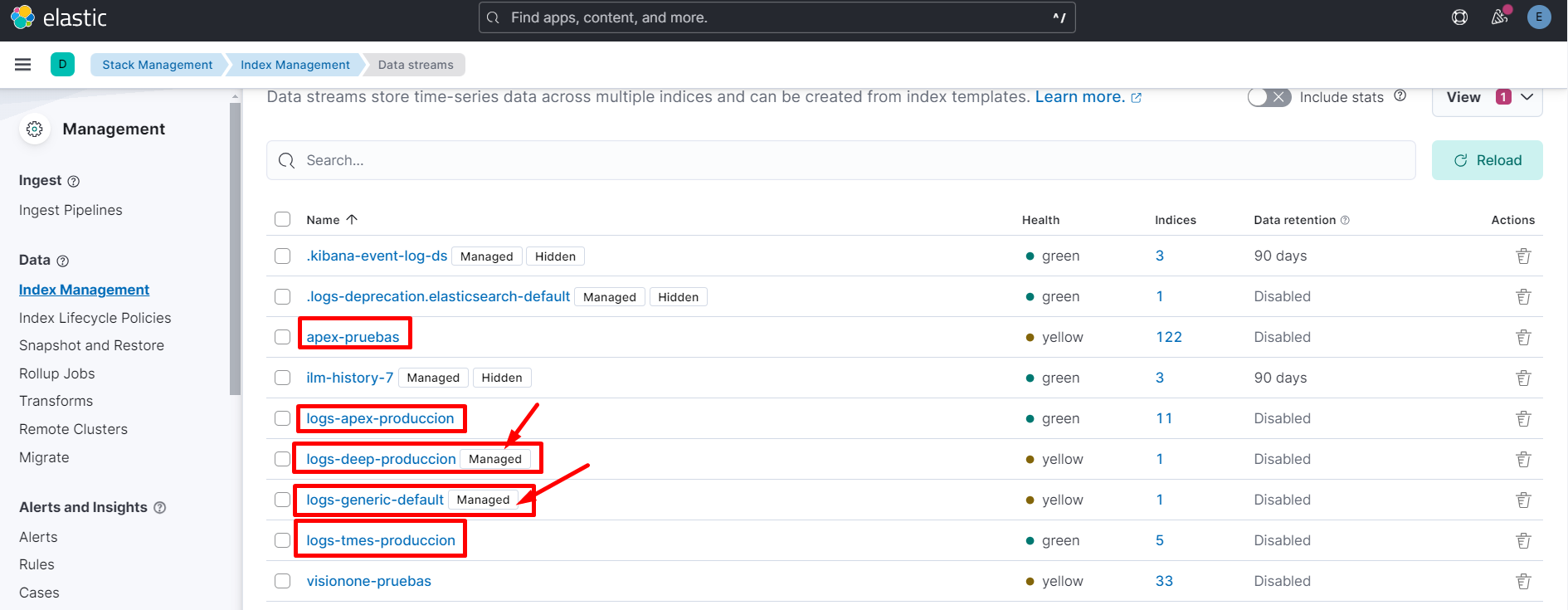Click the Data section help icon

tap(62, 261)
